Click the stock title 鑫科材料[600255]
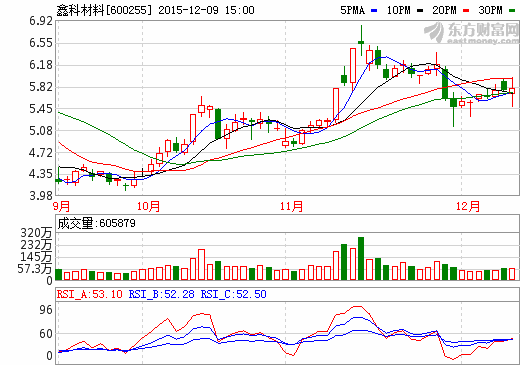This screenshot has width=520, height=365. (104, 10)
